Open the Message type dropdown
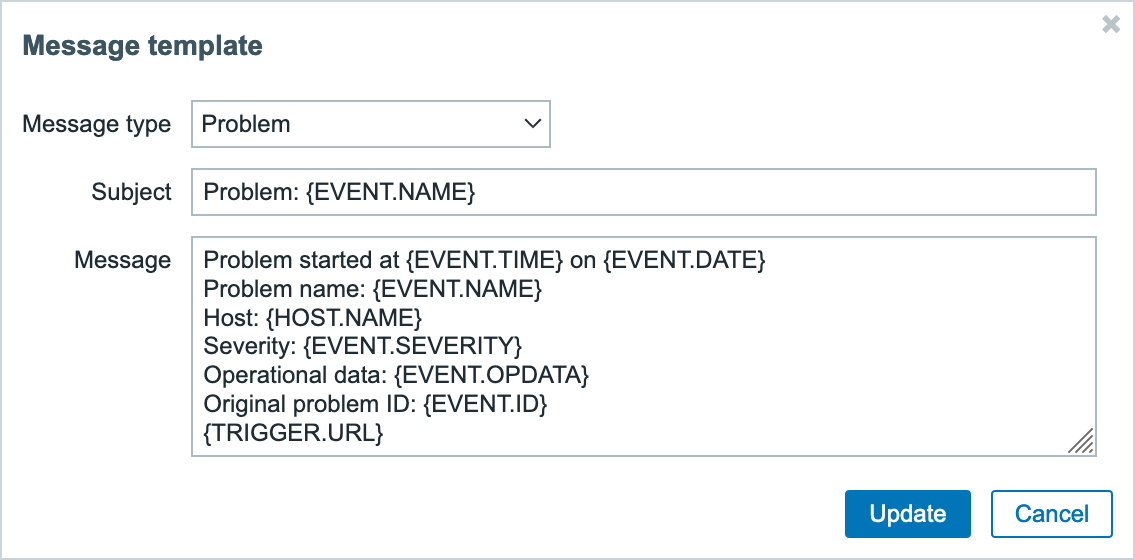The image size is (1135, 560). point(370,124)
